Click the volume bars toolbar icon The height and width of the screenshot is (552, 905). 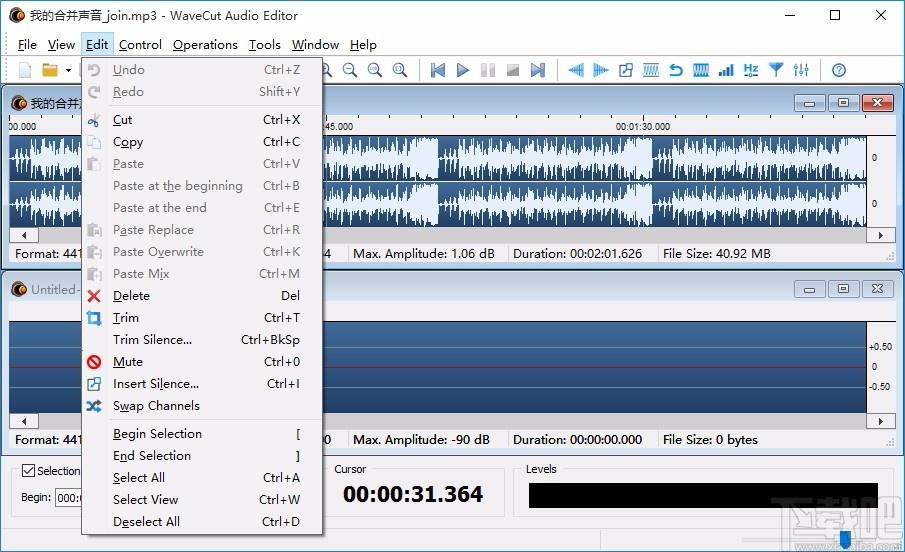726,70
